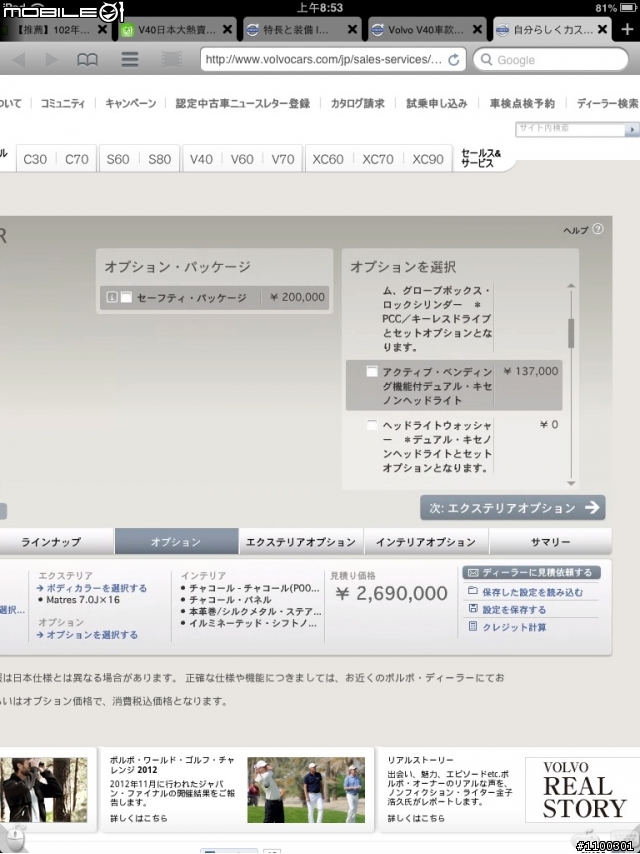
Task: Reload the page using the refresh icon
Action: coord(453,60)
